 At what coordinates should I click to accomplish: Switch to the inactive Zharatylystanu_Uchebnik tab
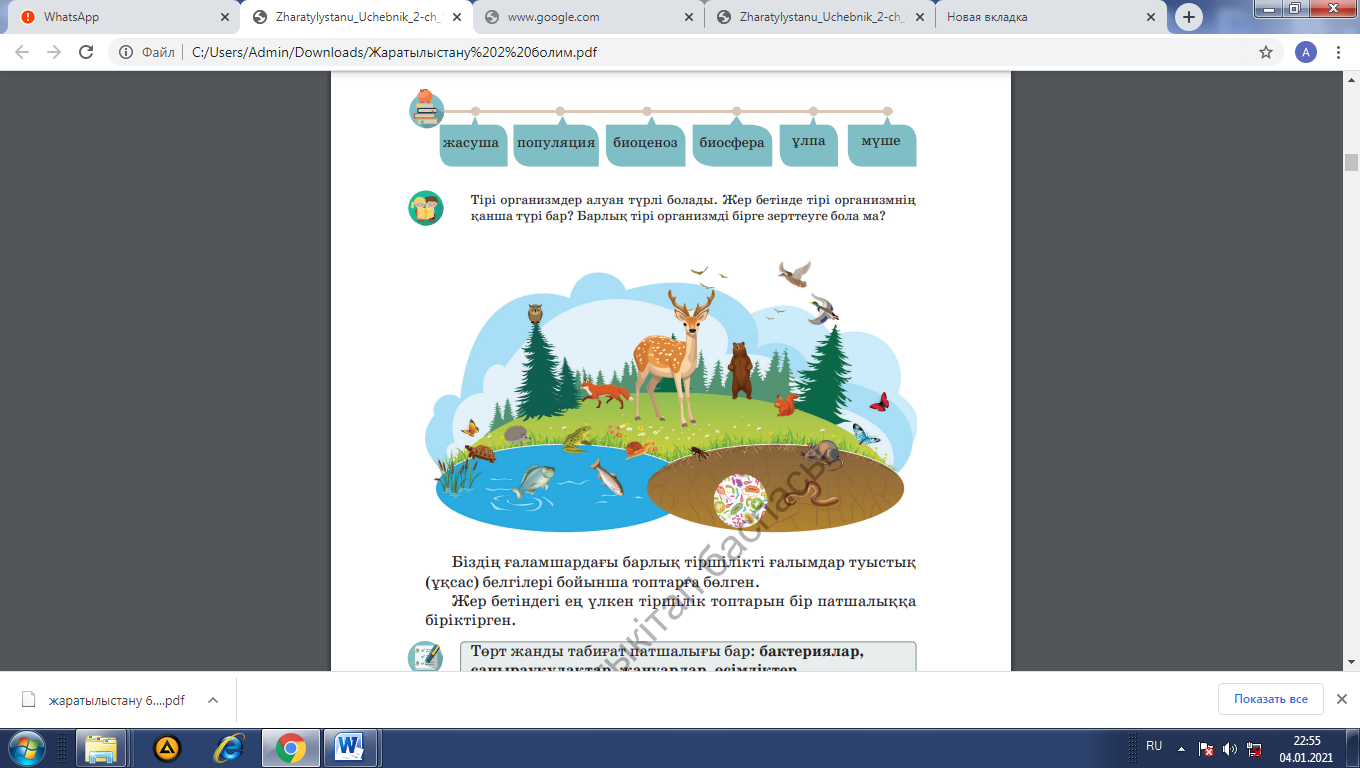click(x=820, y=17)
